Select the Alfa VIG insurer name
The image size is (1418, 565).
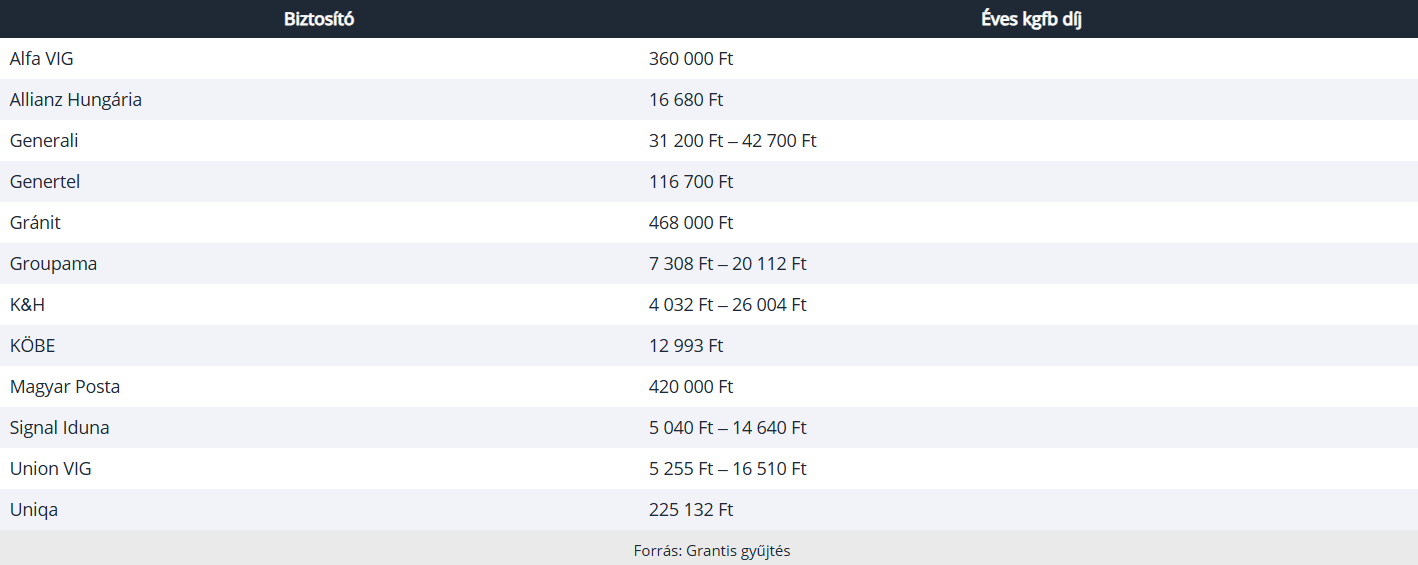(42, 59)
